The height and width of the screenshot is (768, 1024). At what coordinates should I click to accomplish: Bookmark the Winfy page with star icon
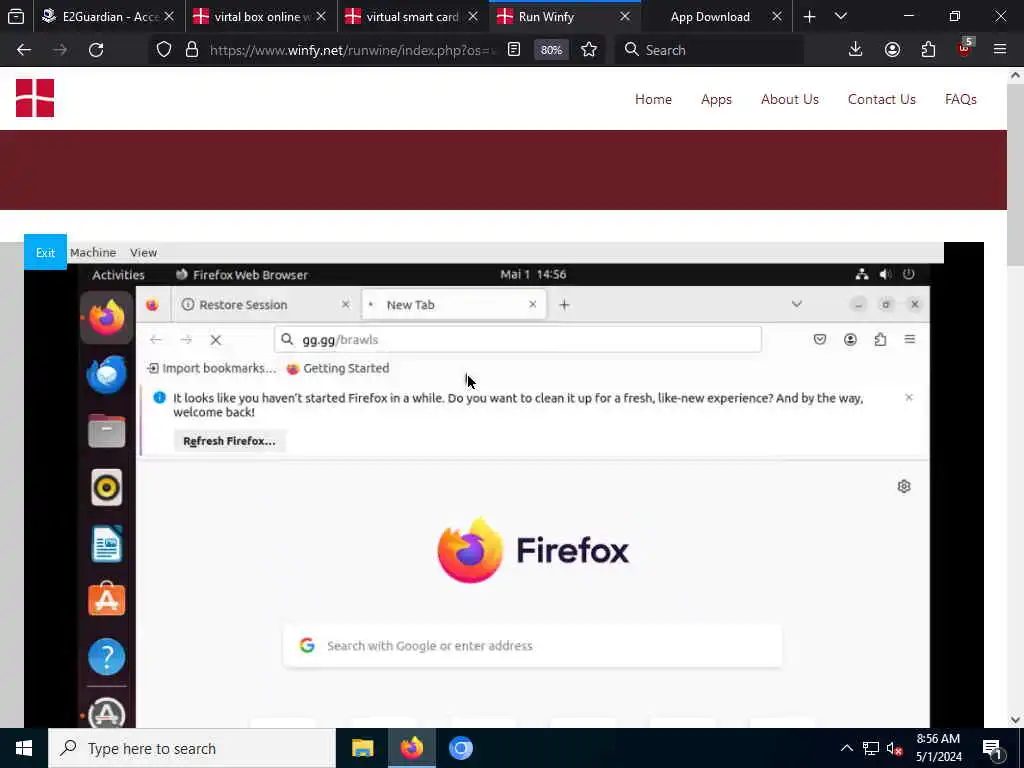(588, 50)
